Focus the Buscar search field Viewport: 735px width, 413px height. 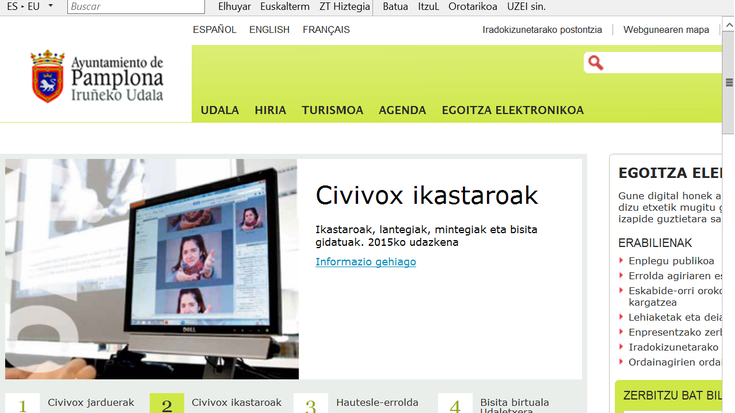(x=136, y=7)
